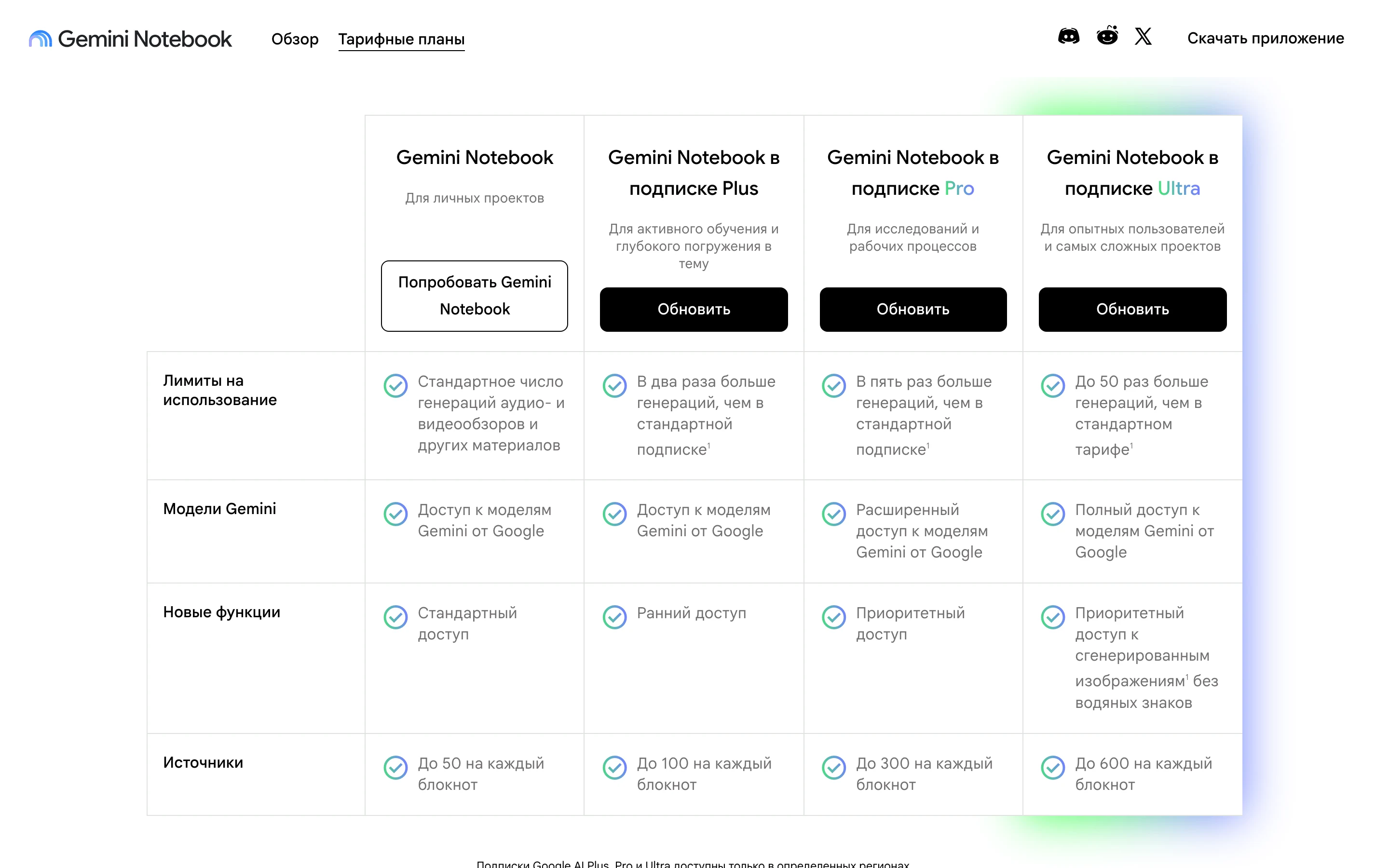
Task: Click the 'Новые функции' row label
Action: [221, 612]
